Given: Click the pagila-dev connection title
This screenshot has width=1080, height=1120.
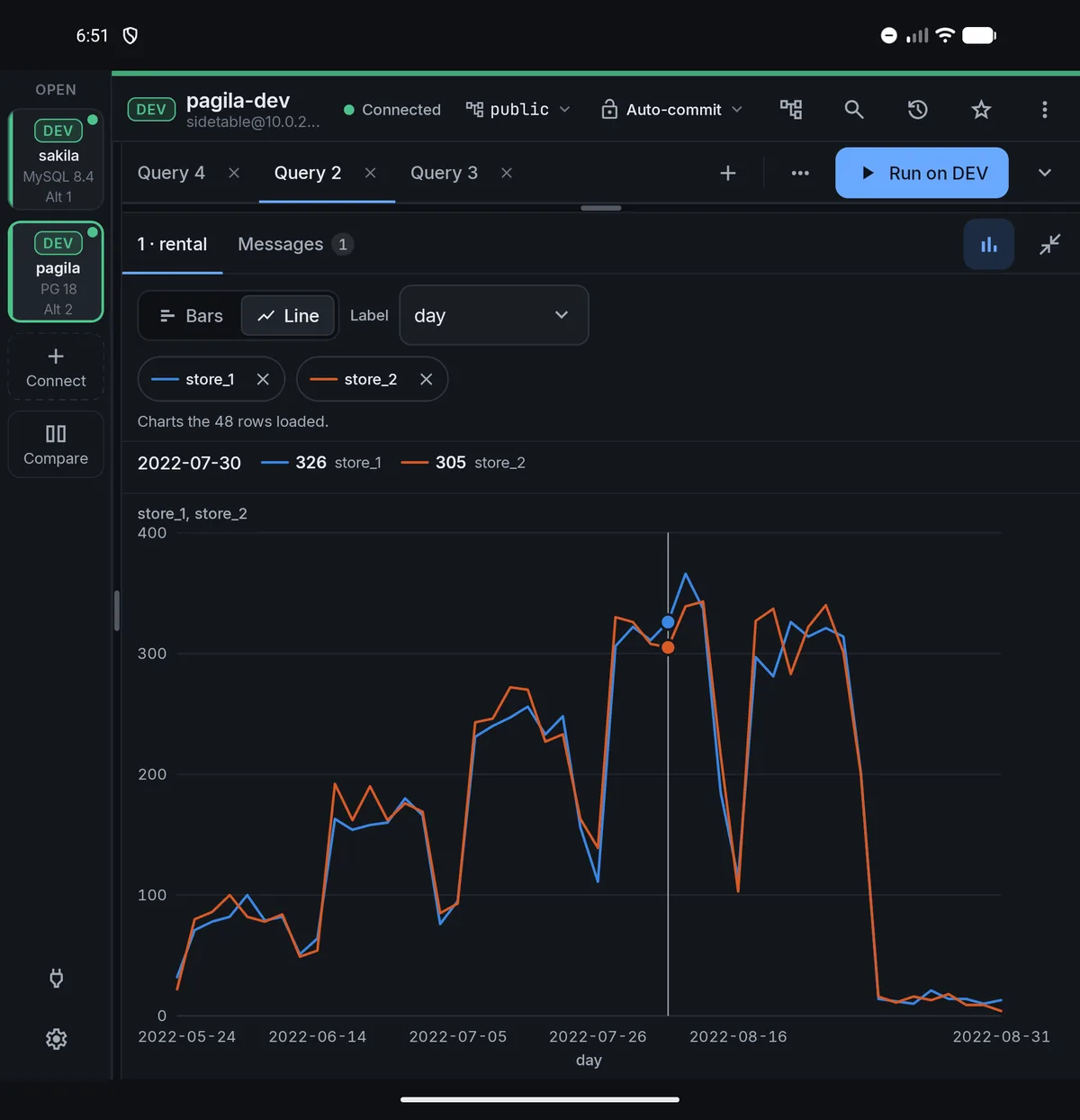Looking at the screenshot, I should pyautogui.click(x=238, y=100).
